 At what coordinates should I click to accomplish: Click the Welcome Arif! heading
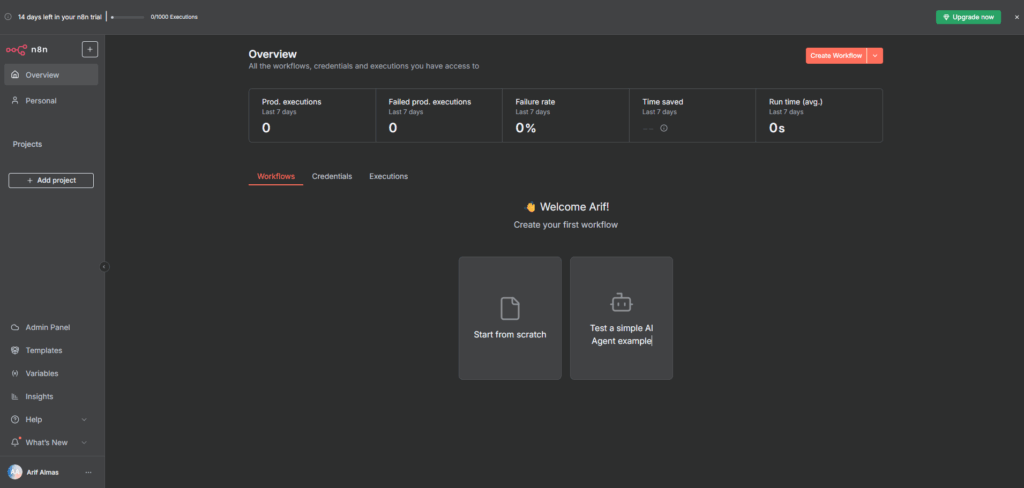pyautogui.click(x=568, y=207)
